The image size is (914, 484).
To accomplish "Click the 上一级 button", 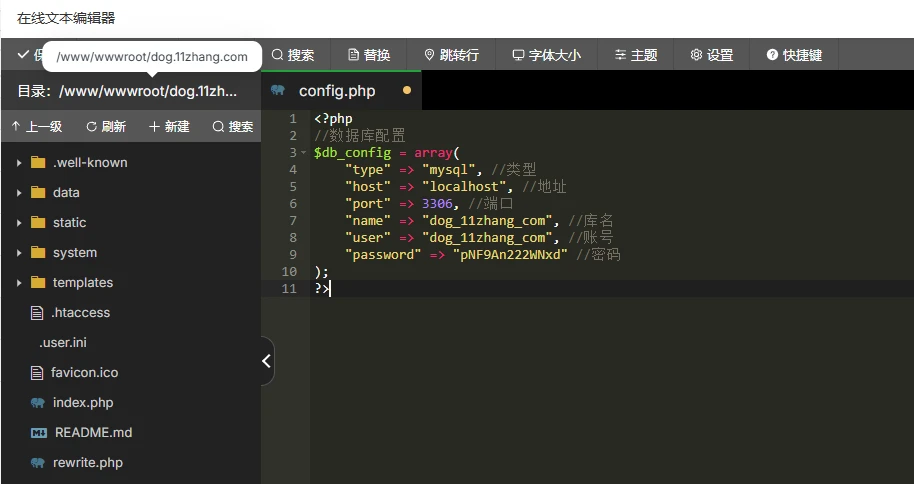I will (x=37, y=126).
